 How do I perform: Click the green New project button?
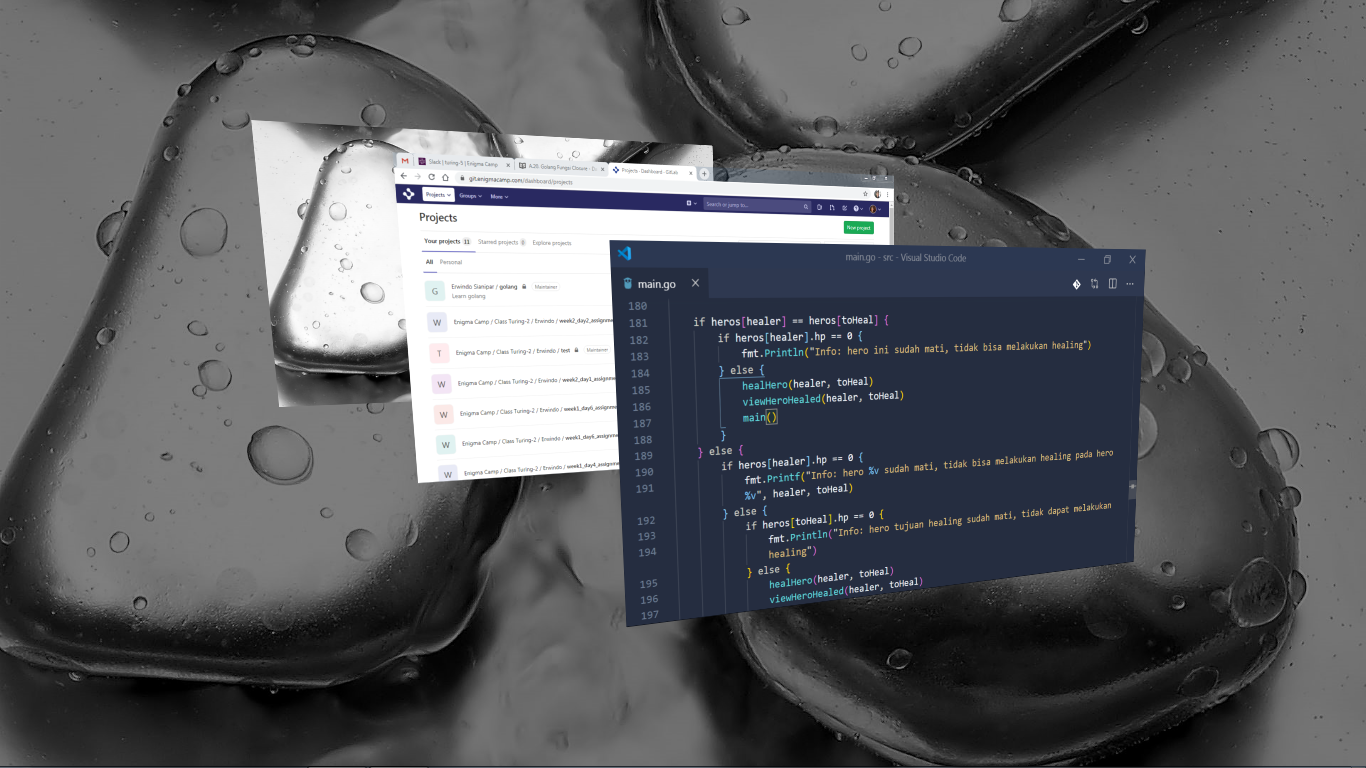click(858, 228)
